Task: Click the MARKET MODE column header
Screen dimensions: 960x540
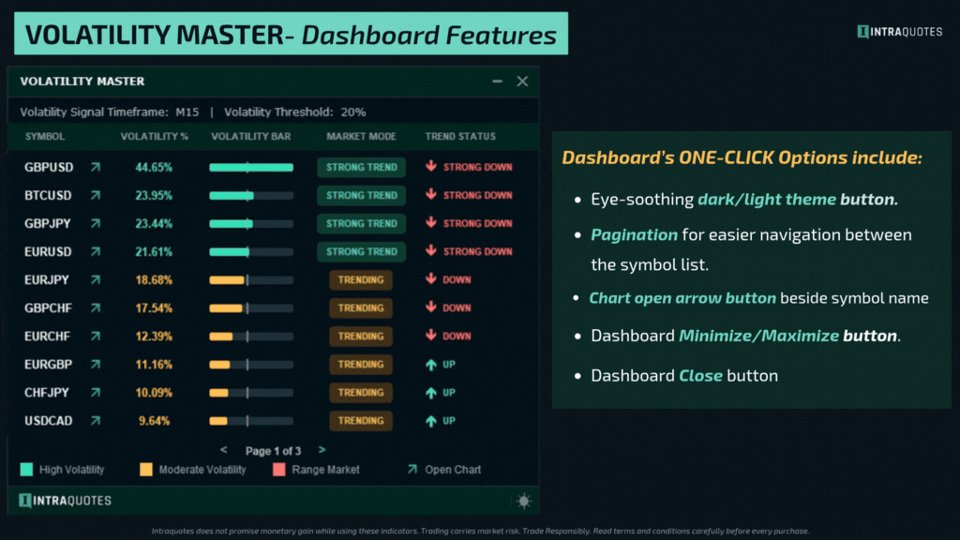Action: [361, 136]
